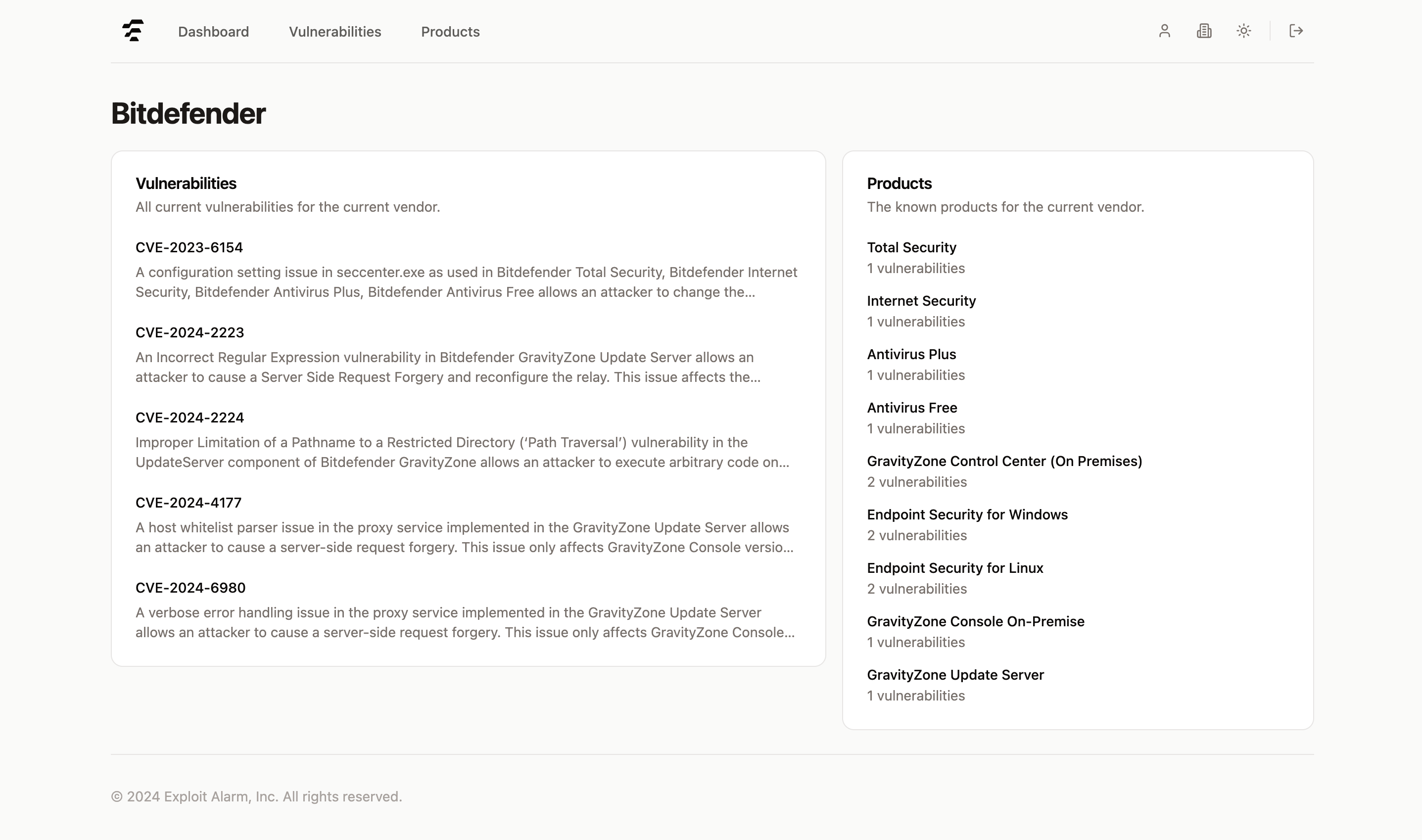1422x840 pixels.
Task: Open the Antivirus Free product
Action: point(912,408)
